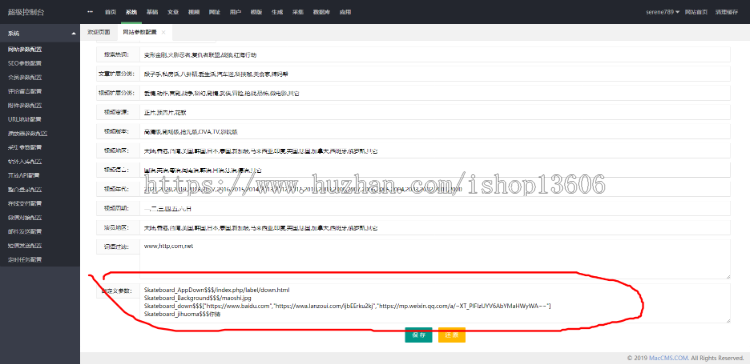This screenshot has height=364, width=750.
Task: Select 短信发送配置 in sidebar
Action: click(x=25, y=245)
